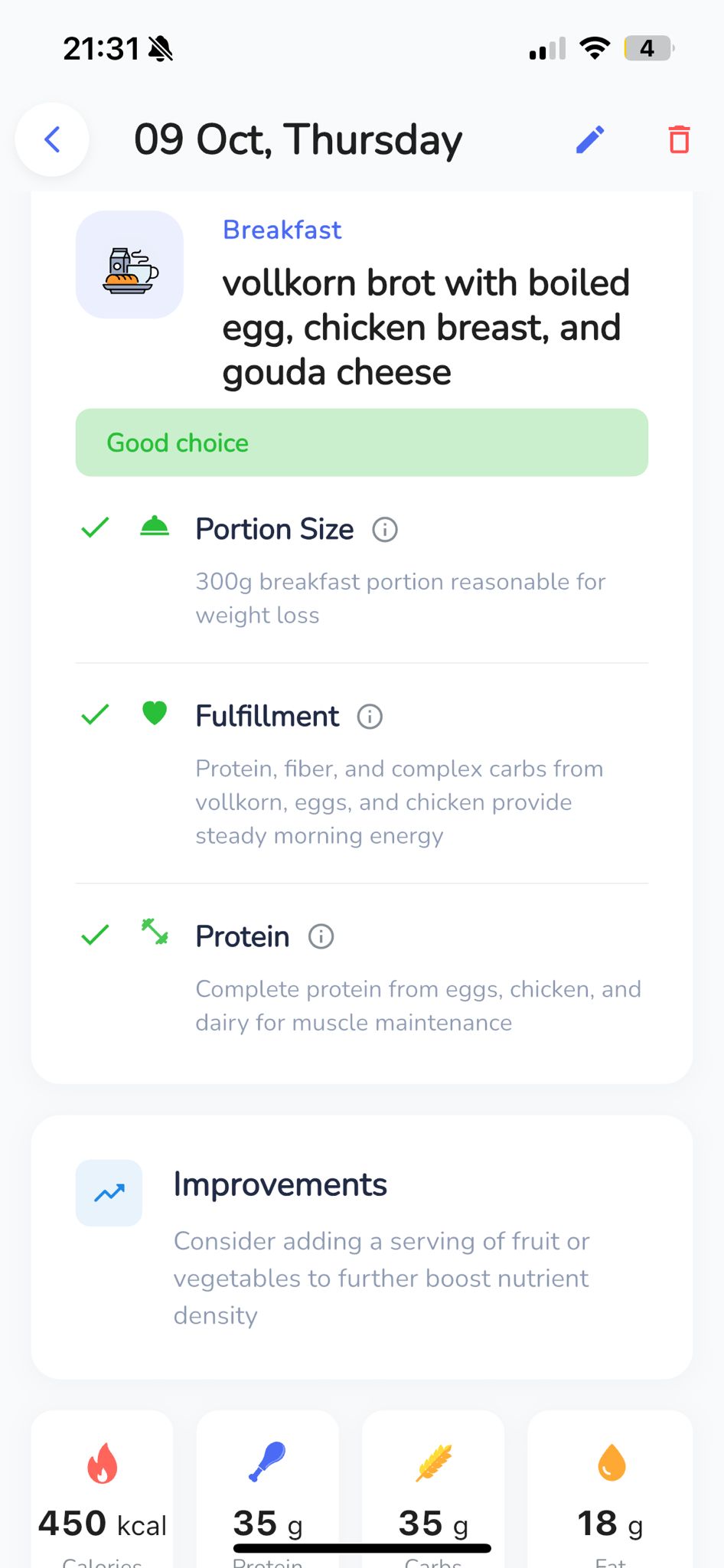Tap the wheat carbs icon

[434, 1462]
